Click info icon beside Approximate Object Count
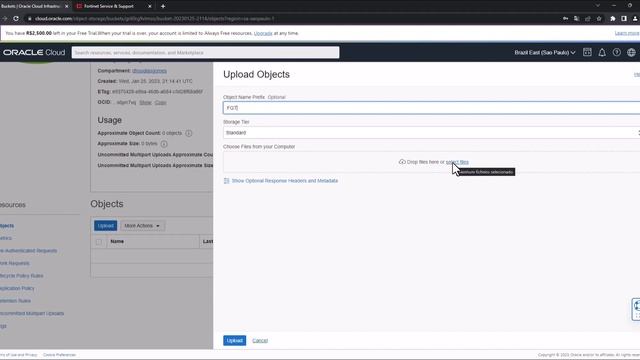640x360 pixels. point(189,133)
